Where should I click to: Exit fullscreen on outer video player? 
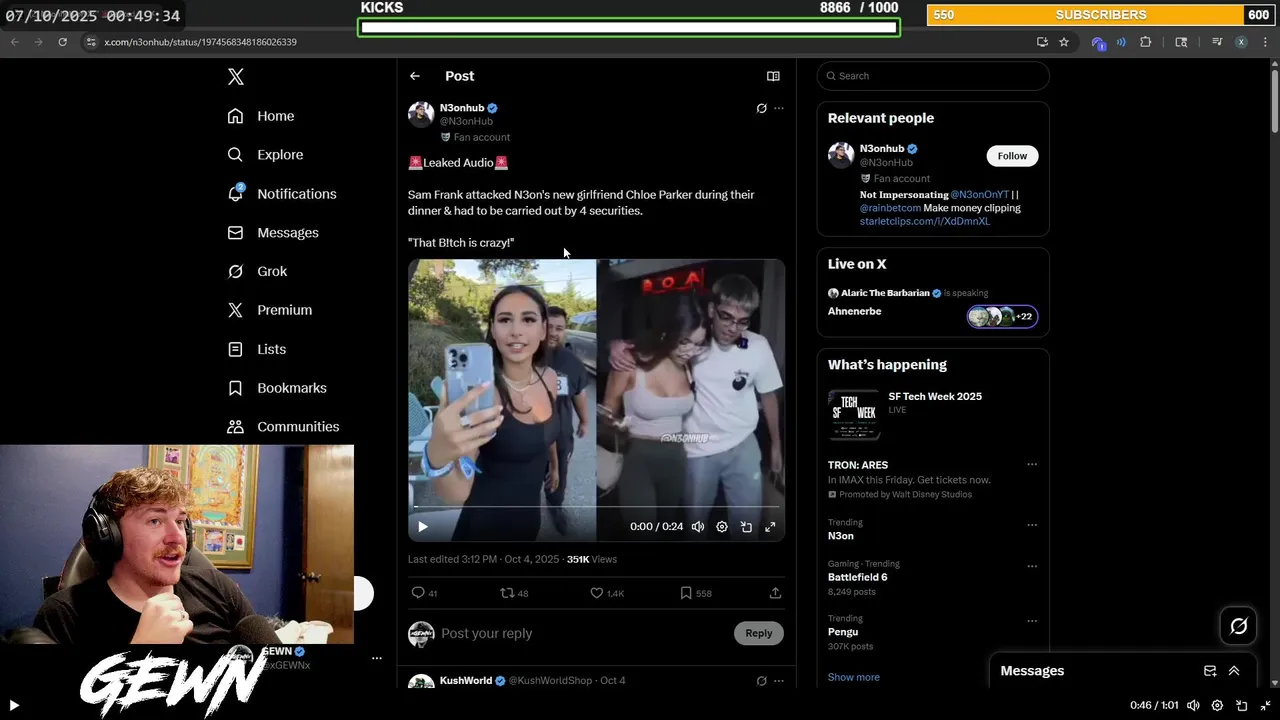[x=1265, y=705]
